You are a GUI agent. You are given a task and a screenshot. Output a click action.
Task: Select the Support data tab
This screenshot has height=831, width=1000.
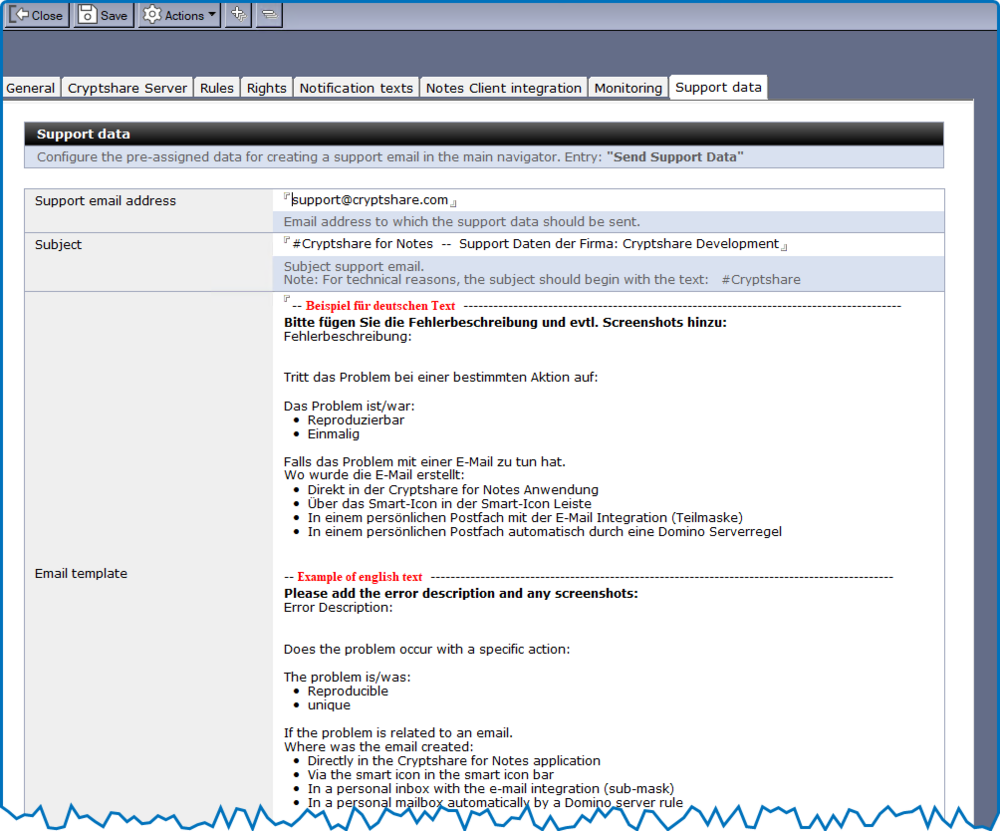click(718, 87)
